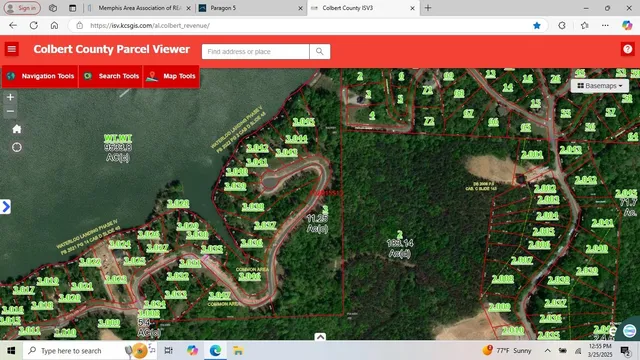Open a new browser tab
This screenshot has width=640, height=360.
[x=428, y=8]
